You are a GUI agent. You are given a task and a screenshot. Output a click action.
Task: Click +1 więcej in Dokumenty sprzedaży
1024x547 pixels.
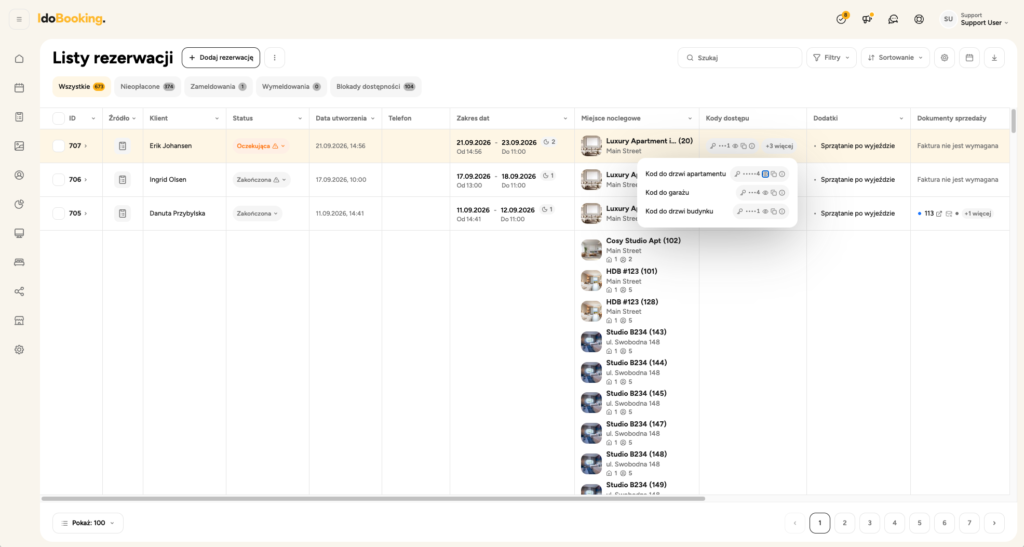coord(978,213)
